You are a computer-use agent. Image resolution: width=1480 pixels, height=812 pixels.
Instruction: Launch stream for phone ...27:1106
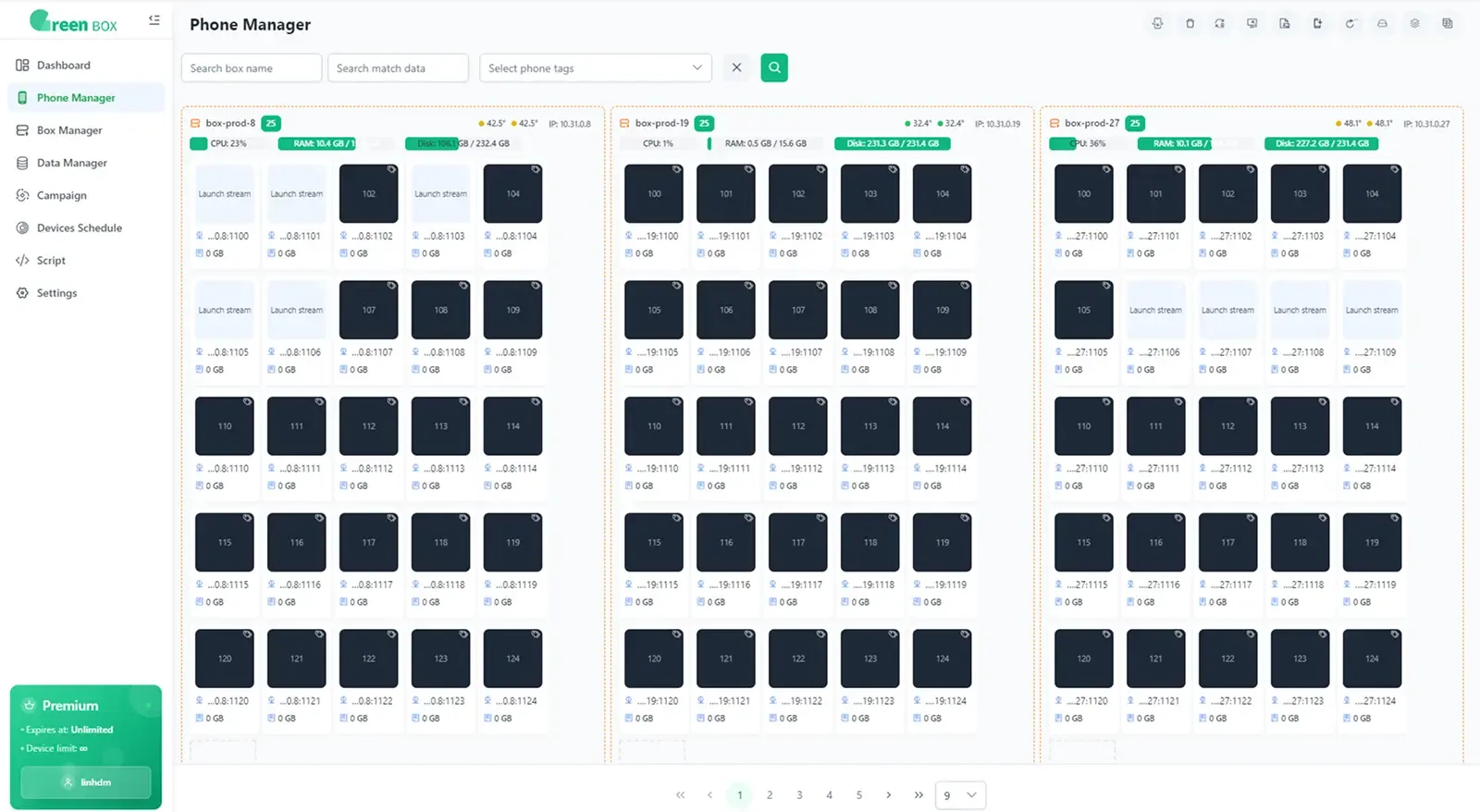point(1155,311)
